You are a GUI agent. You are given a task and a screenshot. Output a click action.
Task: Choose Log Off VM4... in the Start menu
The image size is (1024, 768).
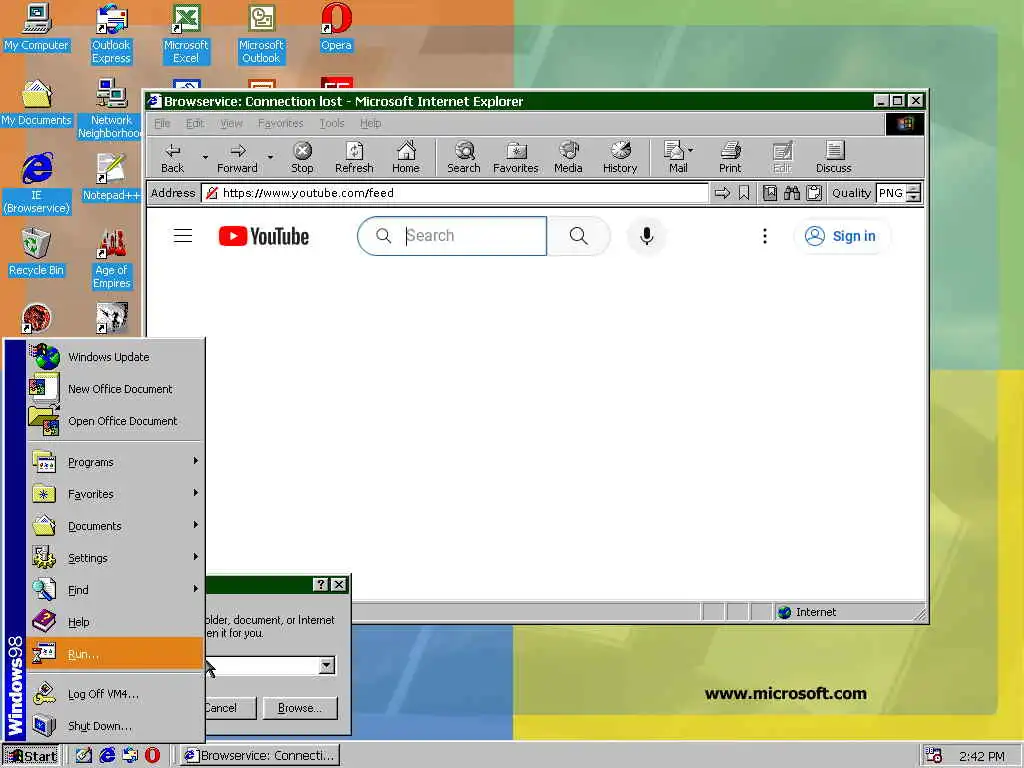pos(115,694)
